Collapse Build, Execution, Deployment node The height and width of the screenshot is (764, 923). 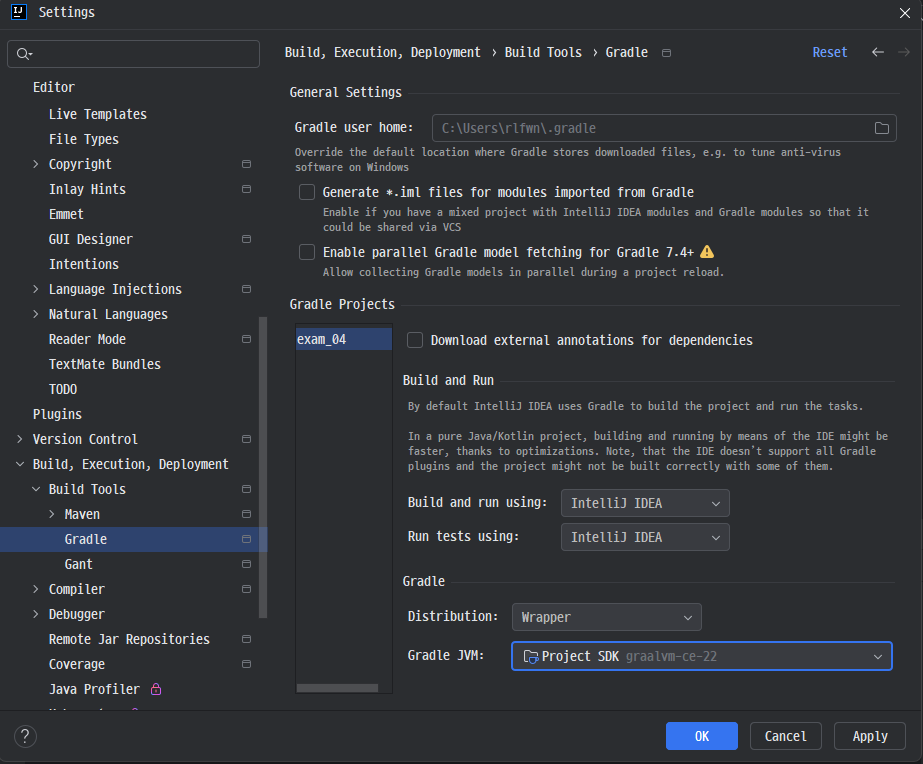(20, 464)
